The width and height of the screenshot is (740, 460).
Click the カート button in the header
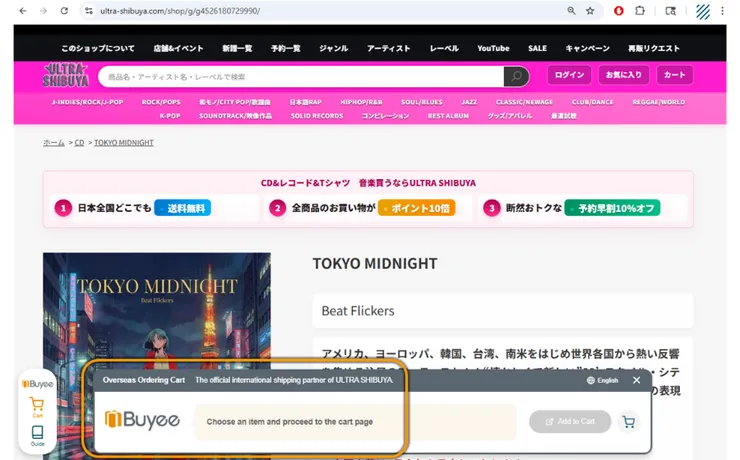(674, 75)
